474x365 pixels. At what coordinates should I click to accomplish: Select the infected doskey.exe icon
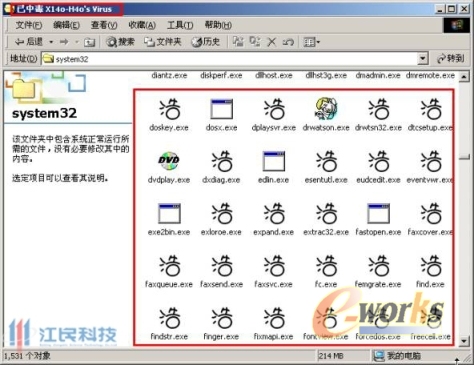[x=170, y=109]
